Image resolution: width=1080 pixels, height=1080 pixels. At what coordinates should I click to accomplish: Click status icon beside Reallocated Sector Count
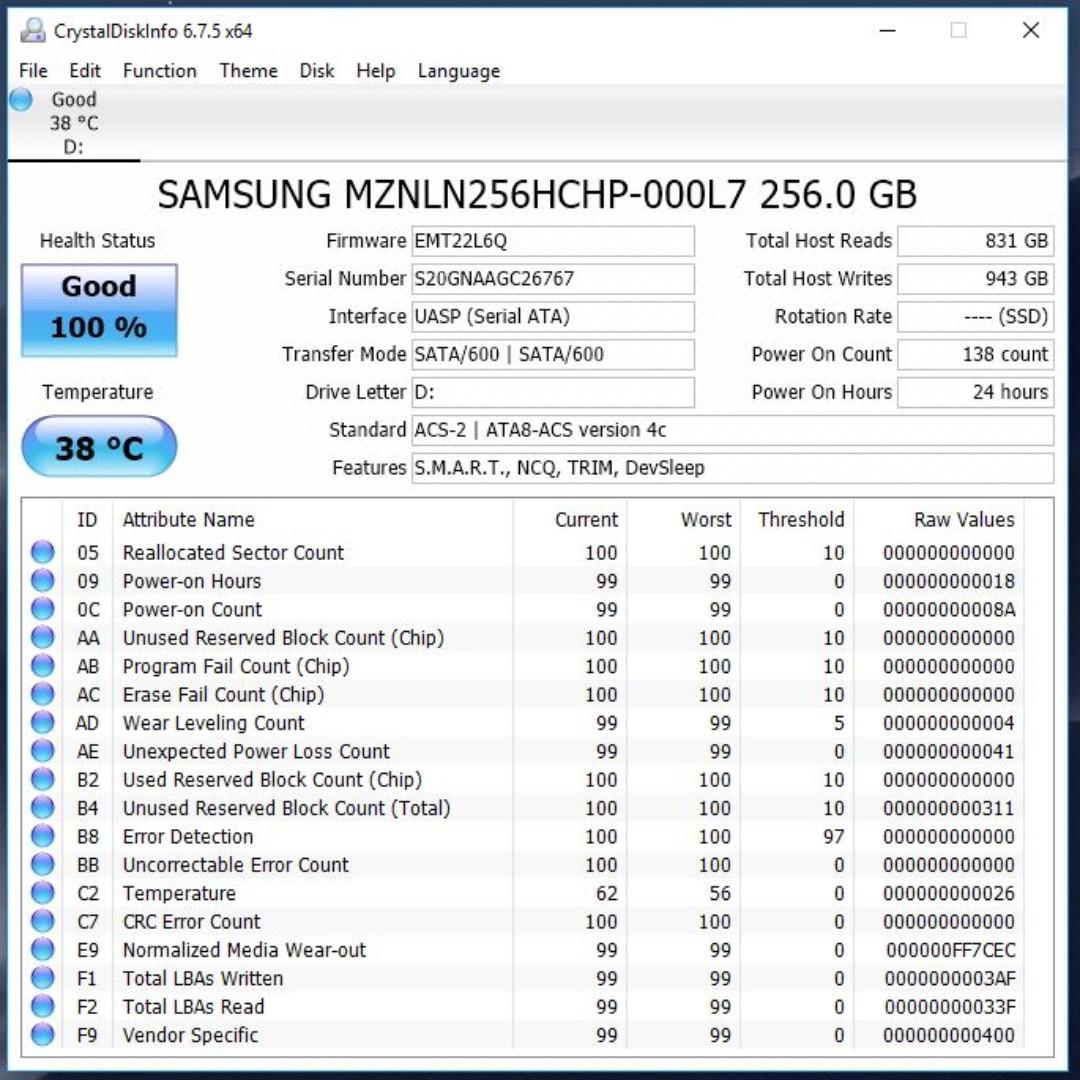42,552
